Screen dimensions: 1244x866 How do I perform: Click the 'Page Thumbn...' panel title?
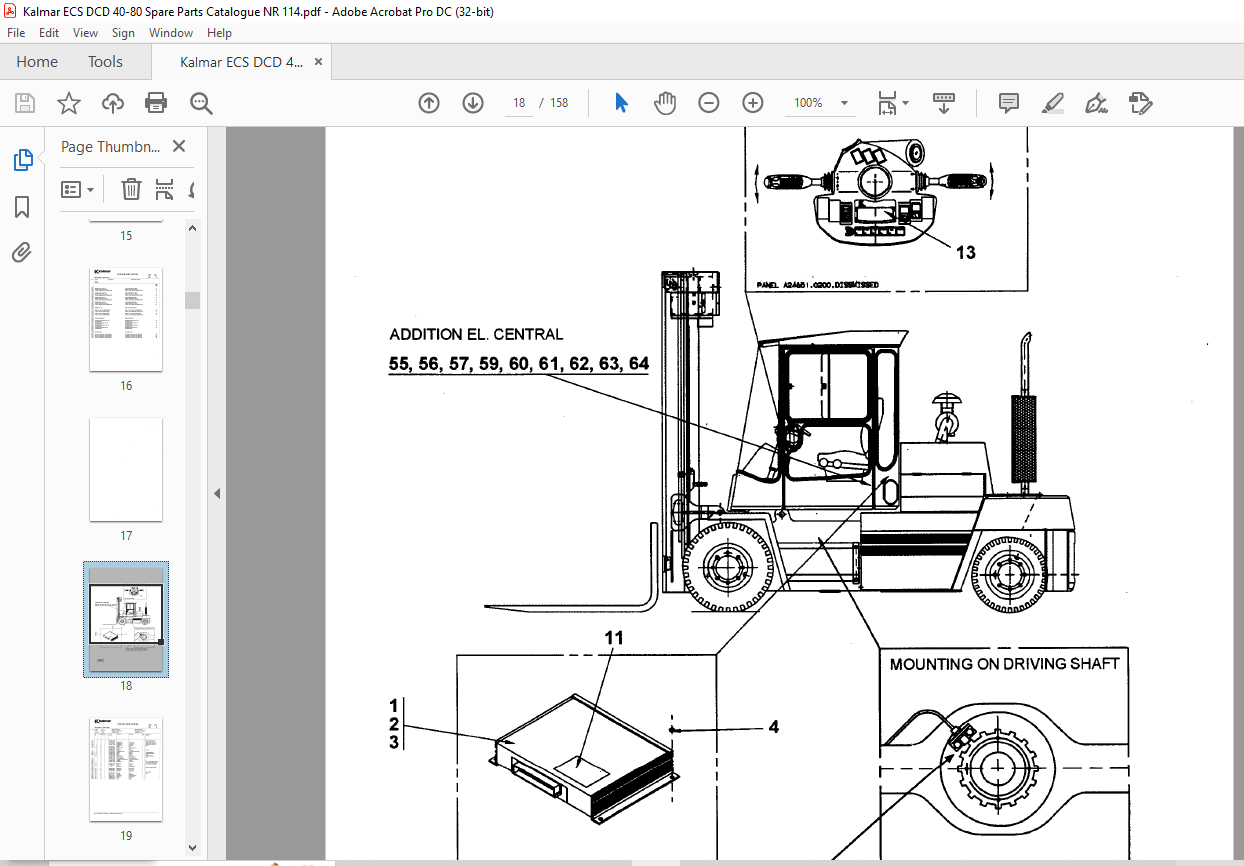coord(110,146)
